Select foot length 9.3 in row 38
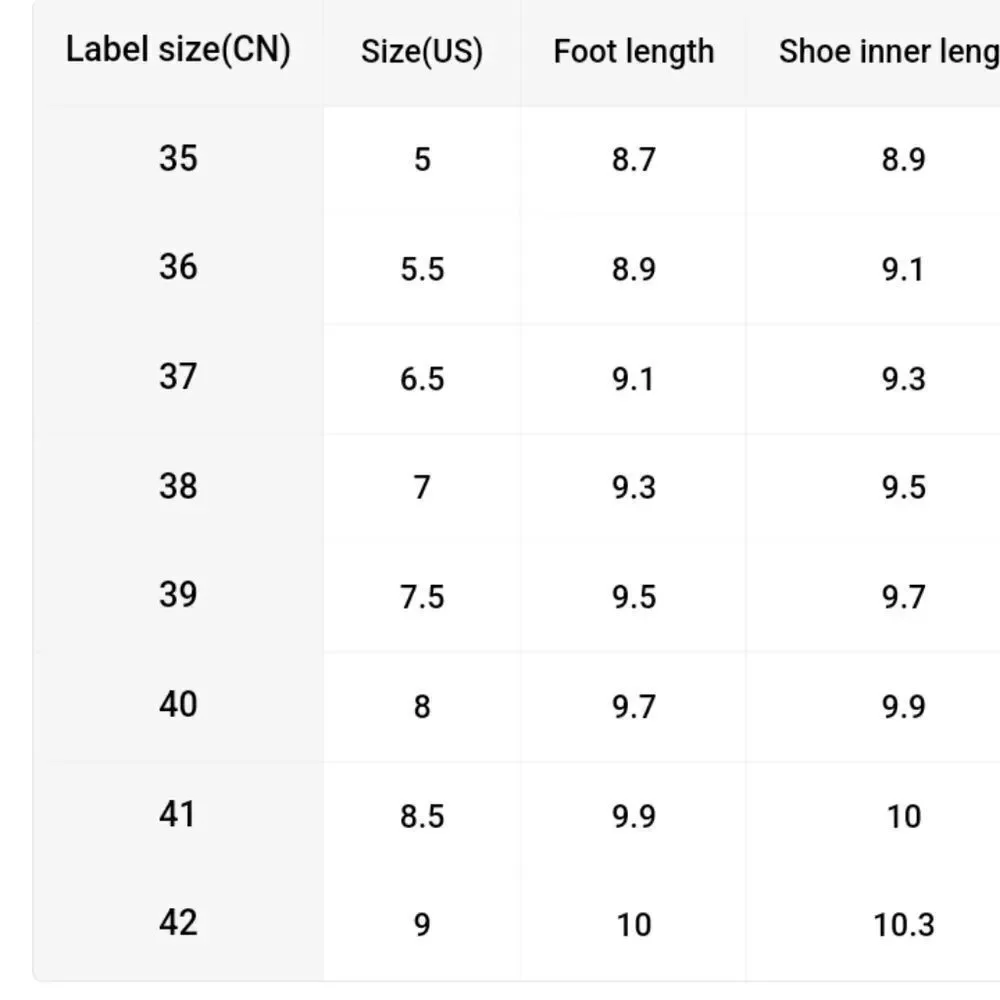This screenshot has width=1000, height=1000. click(633, 487)
